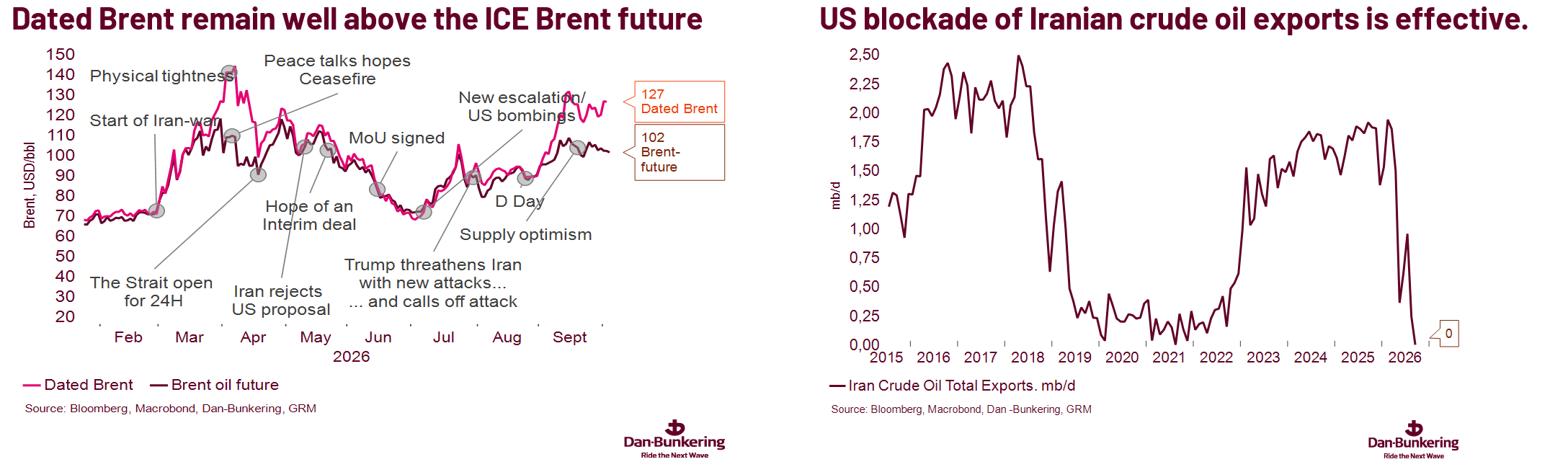Click the Peace talks hopes Ceasefire annotation

[x=337, y=70]
